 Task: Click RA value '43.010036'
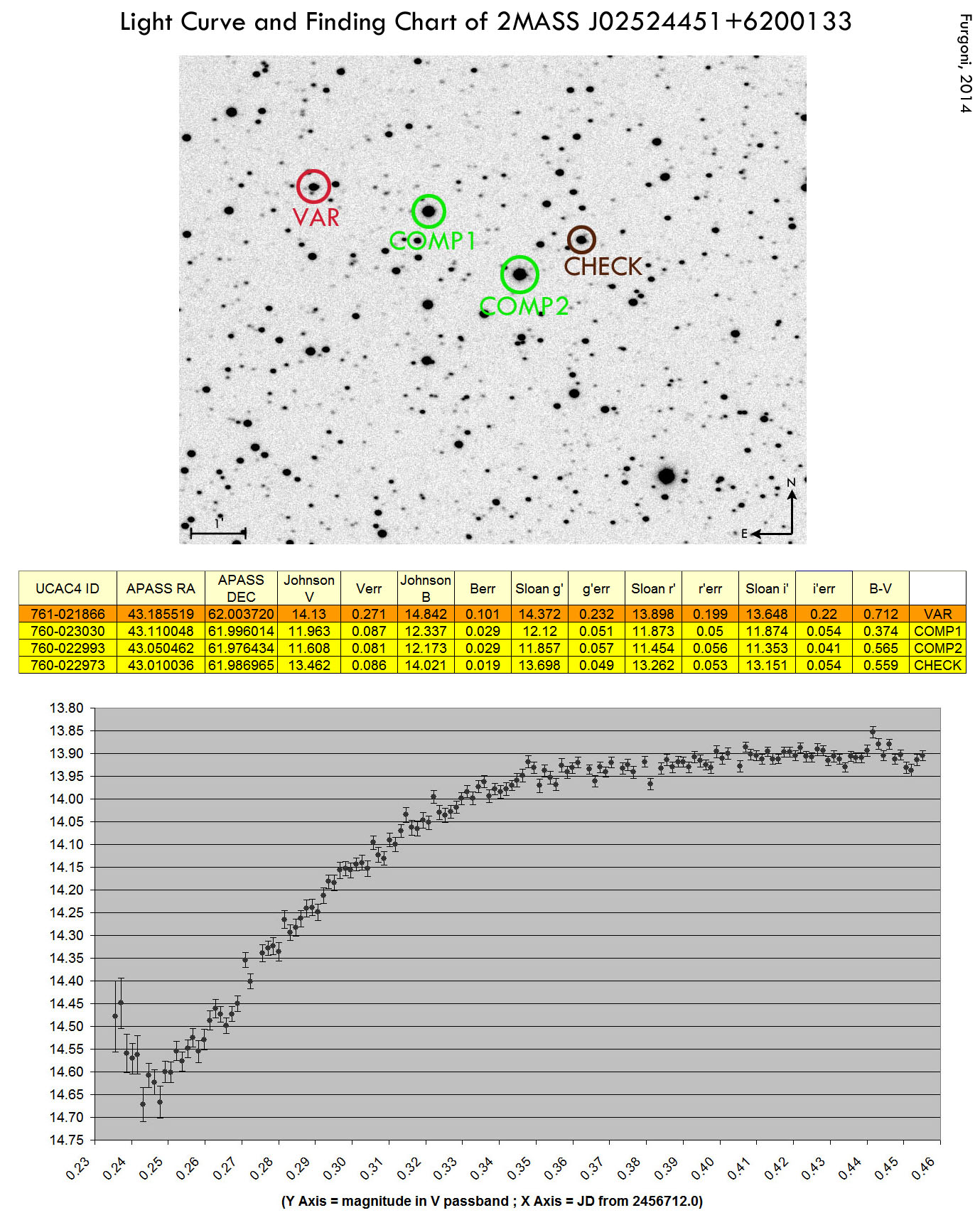pyautogui.click(x=161, y=665)
